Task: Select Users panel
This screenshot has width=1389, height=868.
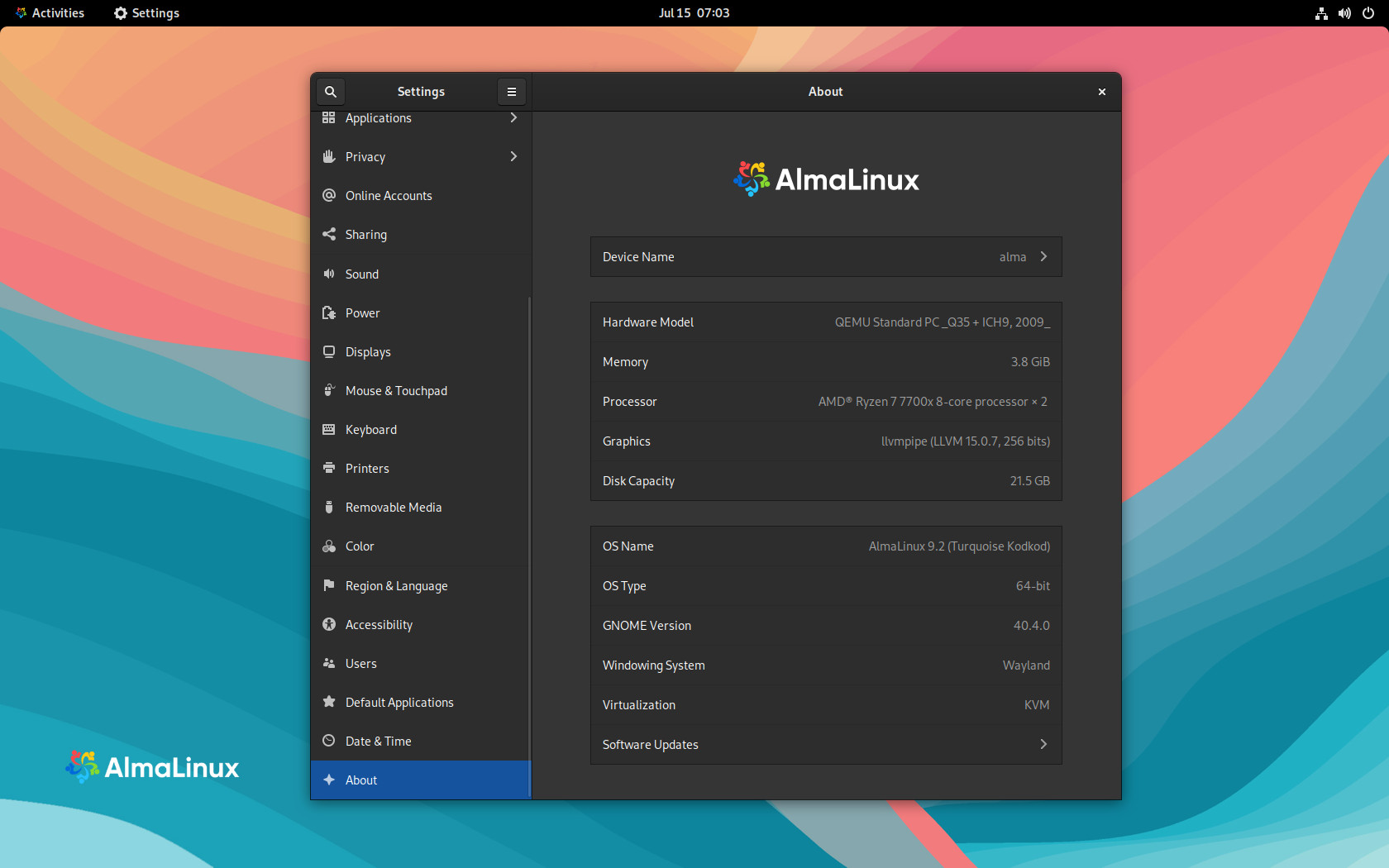Action: (x=421, y=664)
